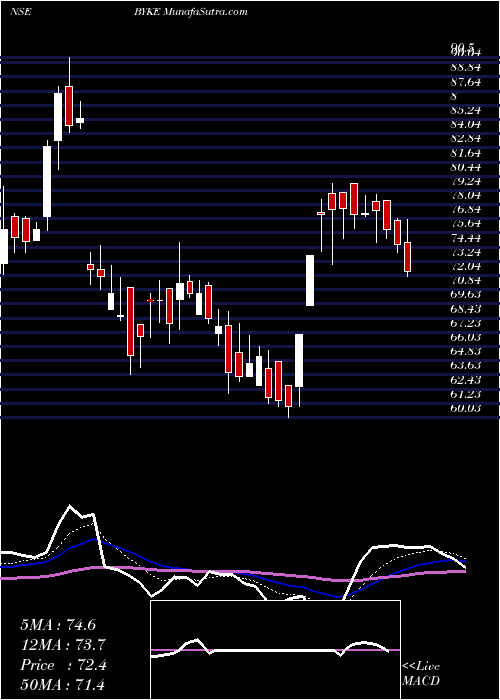
Task: Select the 63.63 price level label
Action: [x=466, y=366]
